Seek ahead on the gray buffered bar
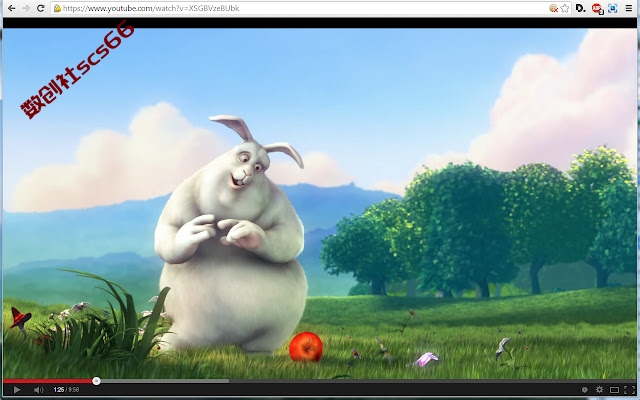640x400 pixels. (164, 381)
